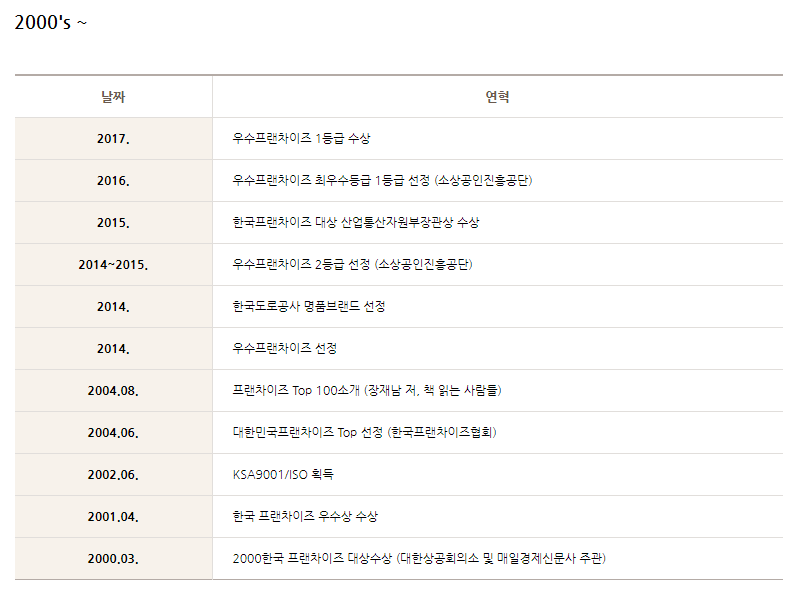
Task: Click the "2000's ~" section heading
Action: (51, 22)
